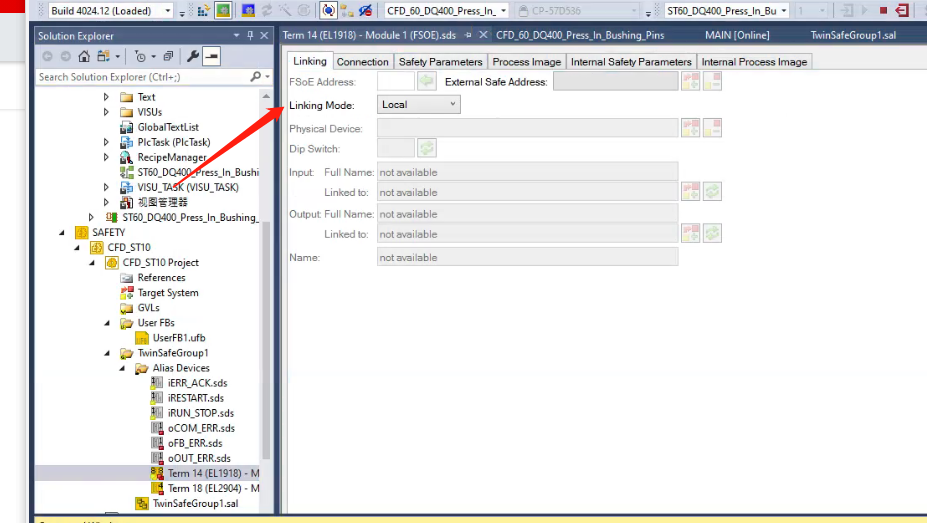Toggle the pin on Solution Explorer panel
927x523 pixels.
coord(249,36)
